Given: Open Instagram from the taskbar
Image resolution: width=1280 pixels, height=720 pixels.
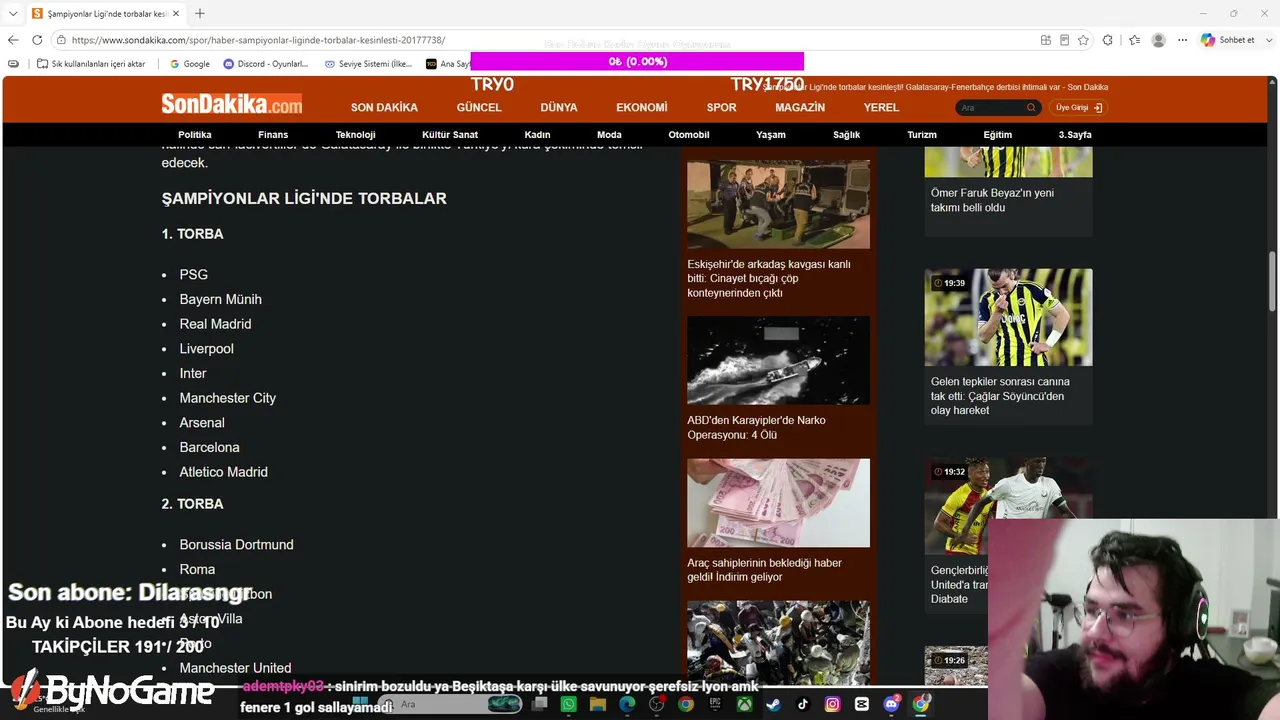Looking at the screenshot, I should click(x=833, y=704).
